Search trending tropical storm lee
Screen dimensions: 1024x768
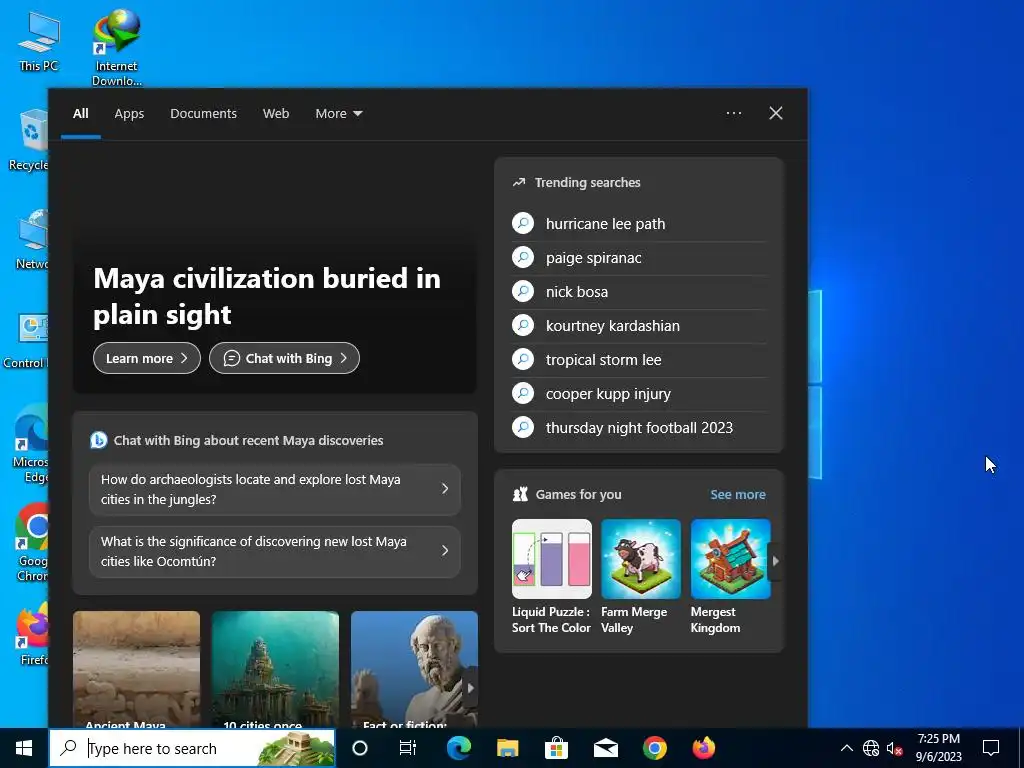[639, 360]
